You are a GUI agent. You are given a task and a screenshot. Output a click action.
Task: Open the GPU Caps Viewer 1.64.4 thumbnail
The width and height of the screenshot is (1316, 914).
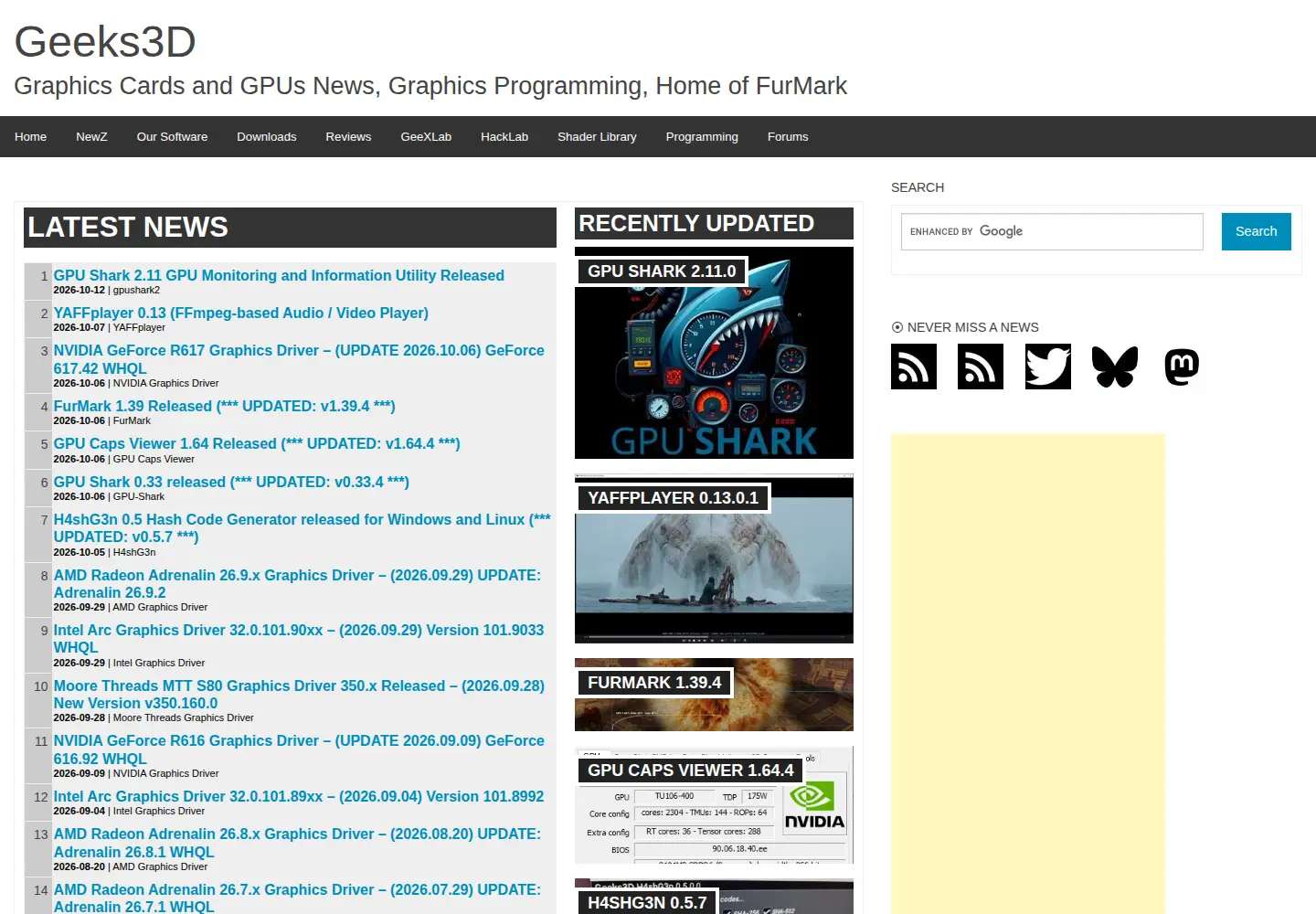714,804
